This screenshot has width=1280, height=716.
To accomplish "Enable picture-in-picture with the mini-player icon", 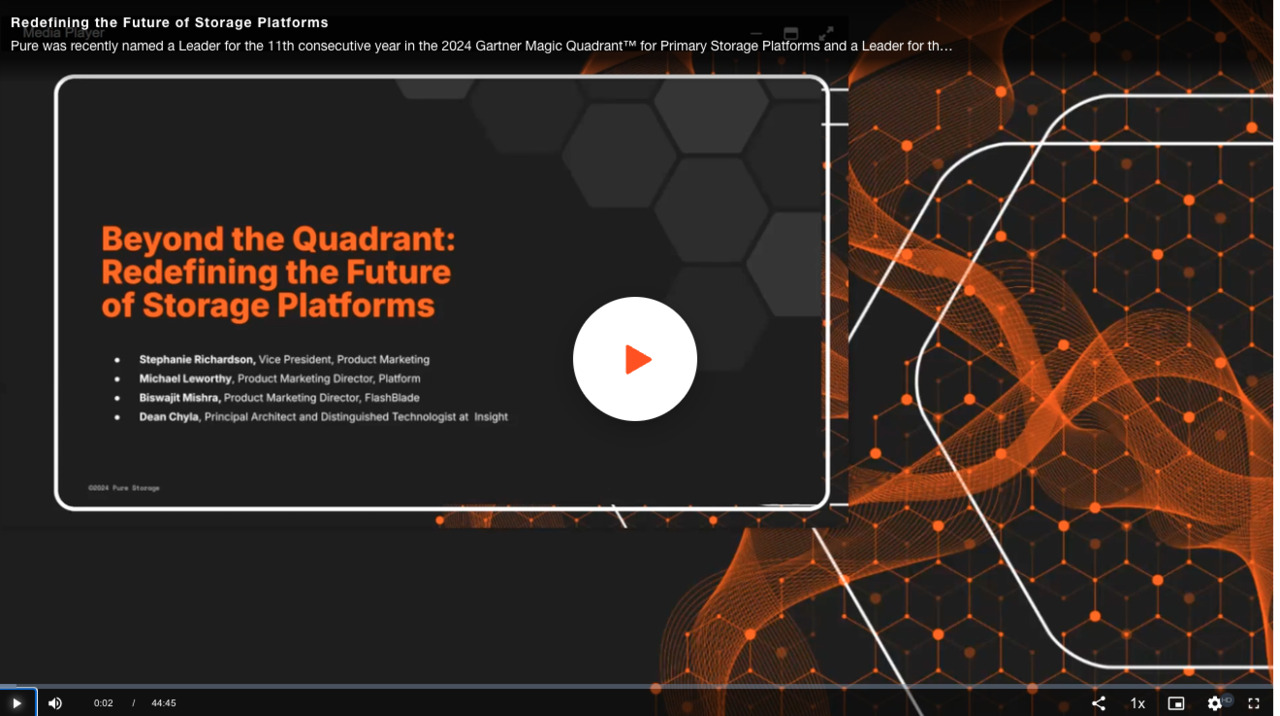I will (x=1175, y=703).
